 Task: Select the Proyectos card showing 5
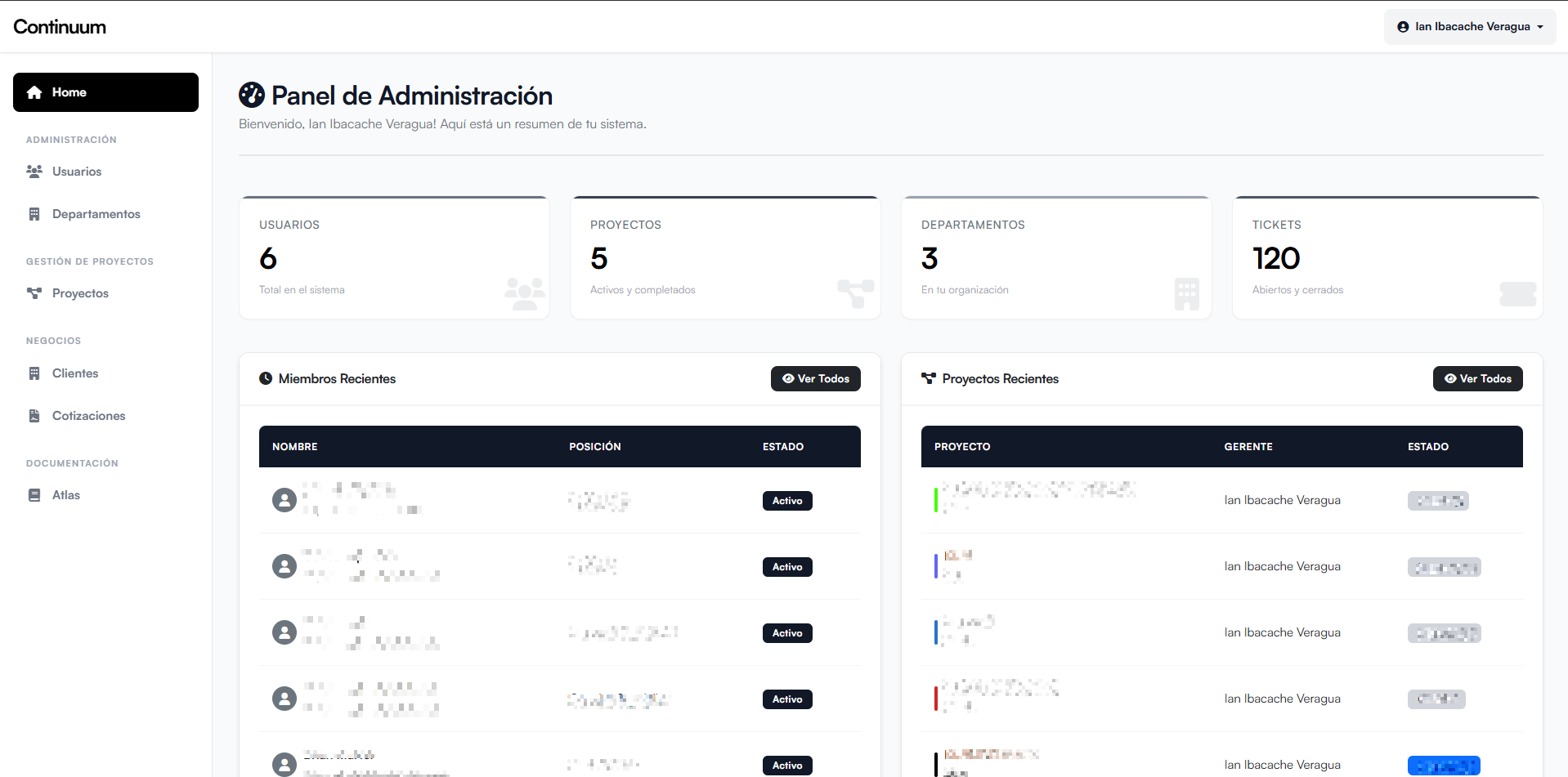[x=725, y=257]
